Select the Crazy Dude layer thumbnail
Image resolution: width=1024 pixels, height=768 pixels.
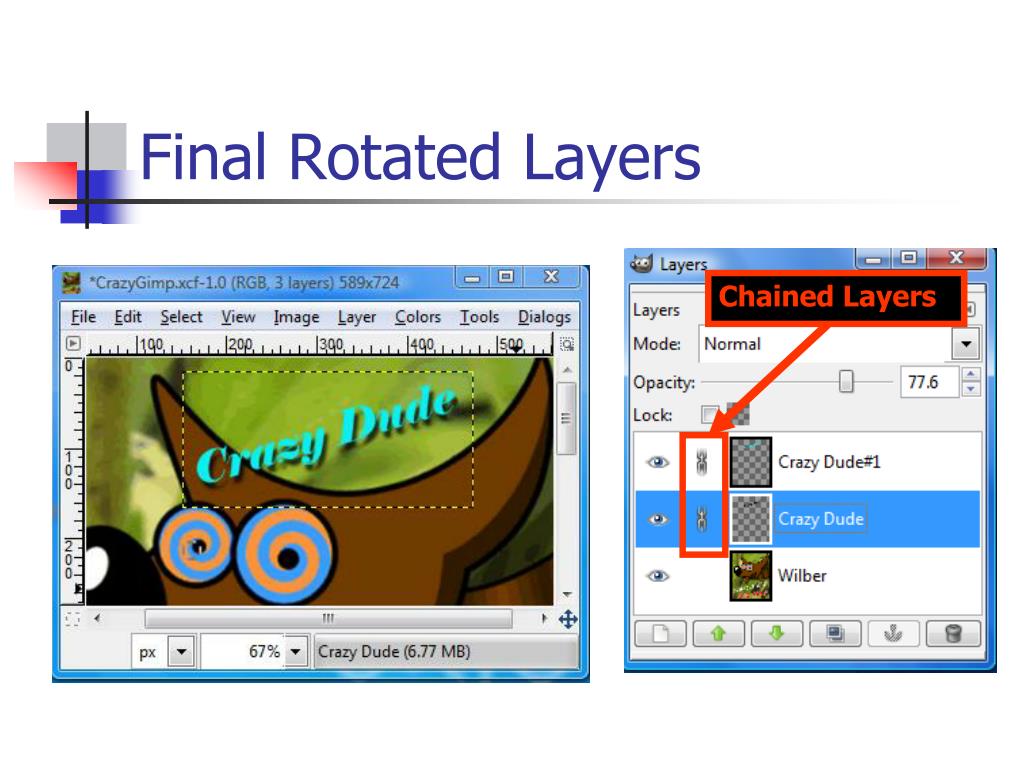(x=750, y=519)
